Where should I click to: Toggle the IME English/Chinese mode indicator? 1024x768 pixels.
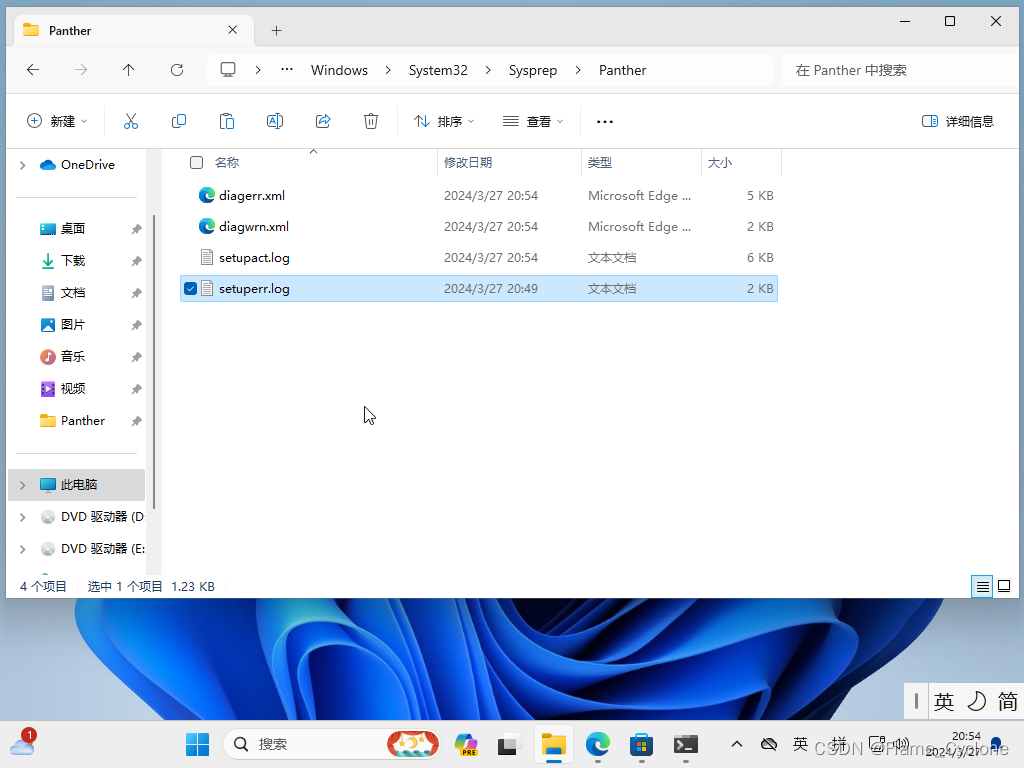pos(944,701)
